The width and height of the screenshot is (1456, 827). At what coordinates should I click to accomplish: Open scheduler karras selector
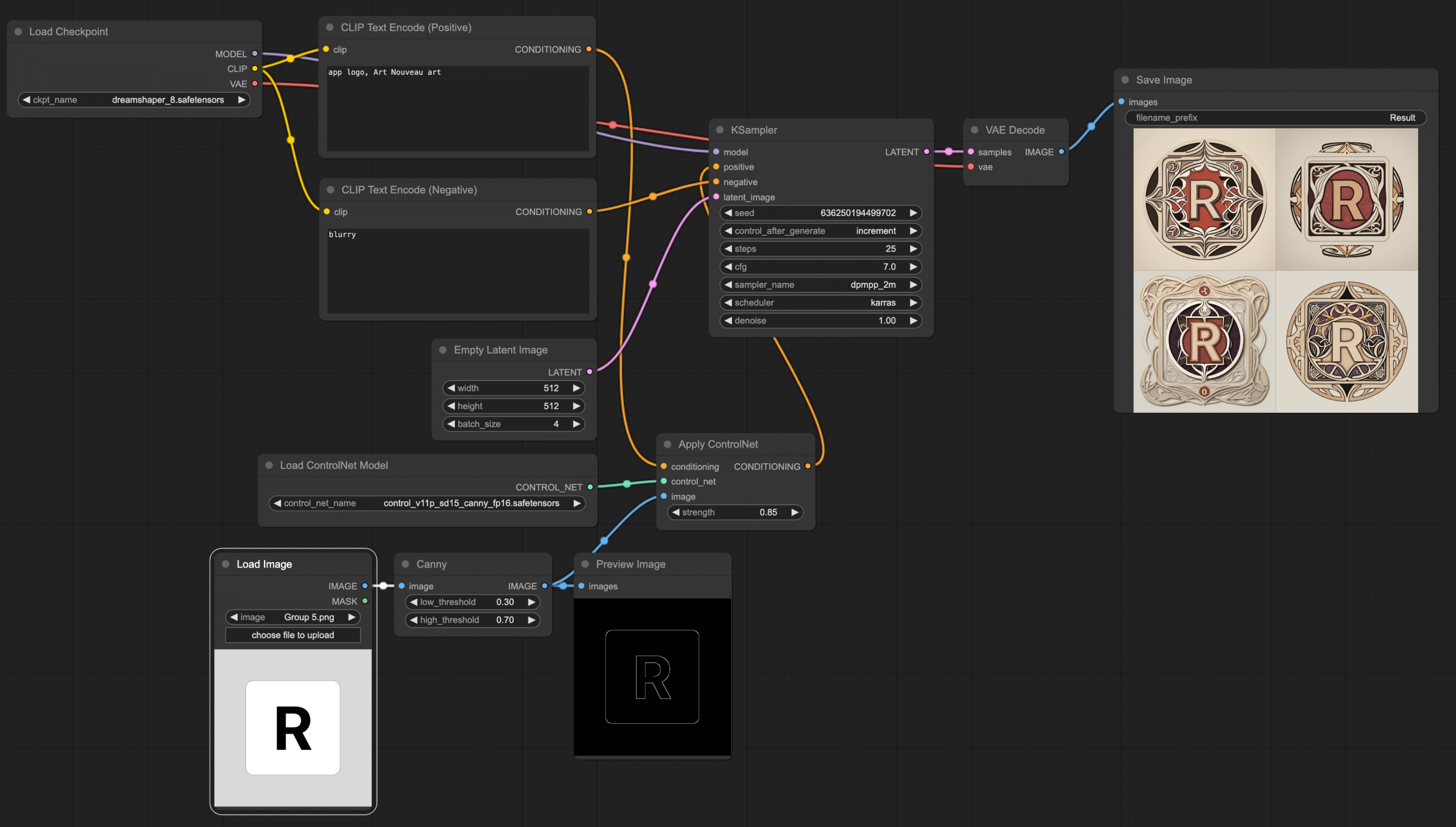pyautogui.click(x=820, y=303)
